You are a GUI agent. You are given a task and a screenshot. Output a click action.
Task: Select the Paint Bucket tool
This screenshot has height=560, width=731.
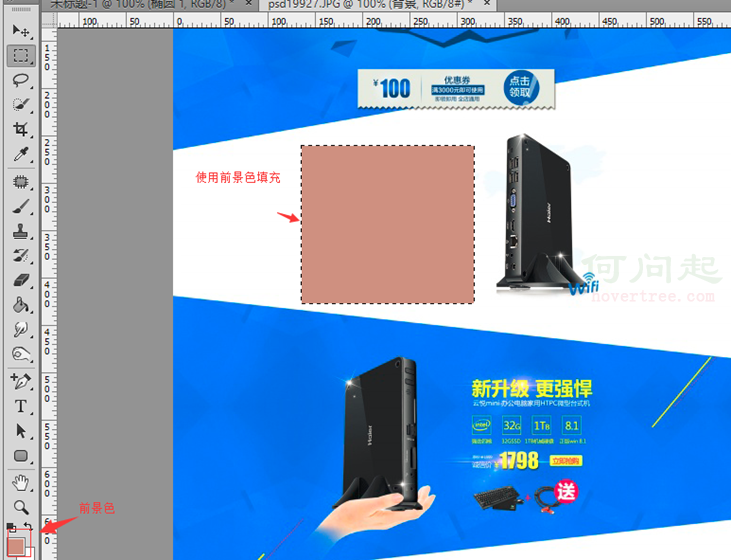pyautogui.click(x=20, y=305)
